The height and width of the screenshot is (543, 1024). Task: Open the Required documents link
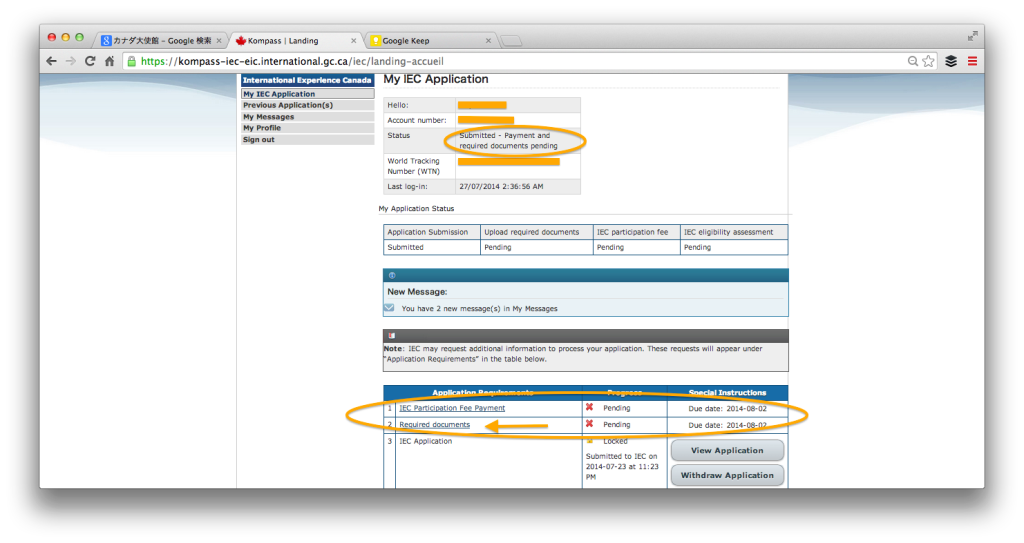point(434,425)
